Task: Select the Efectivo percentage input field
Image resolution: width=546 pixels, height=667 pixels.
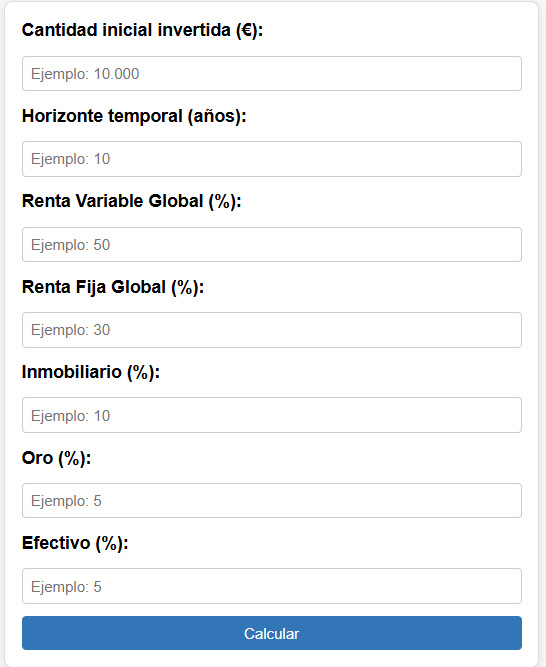Action: click(x=272, y=586)
